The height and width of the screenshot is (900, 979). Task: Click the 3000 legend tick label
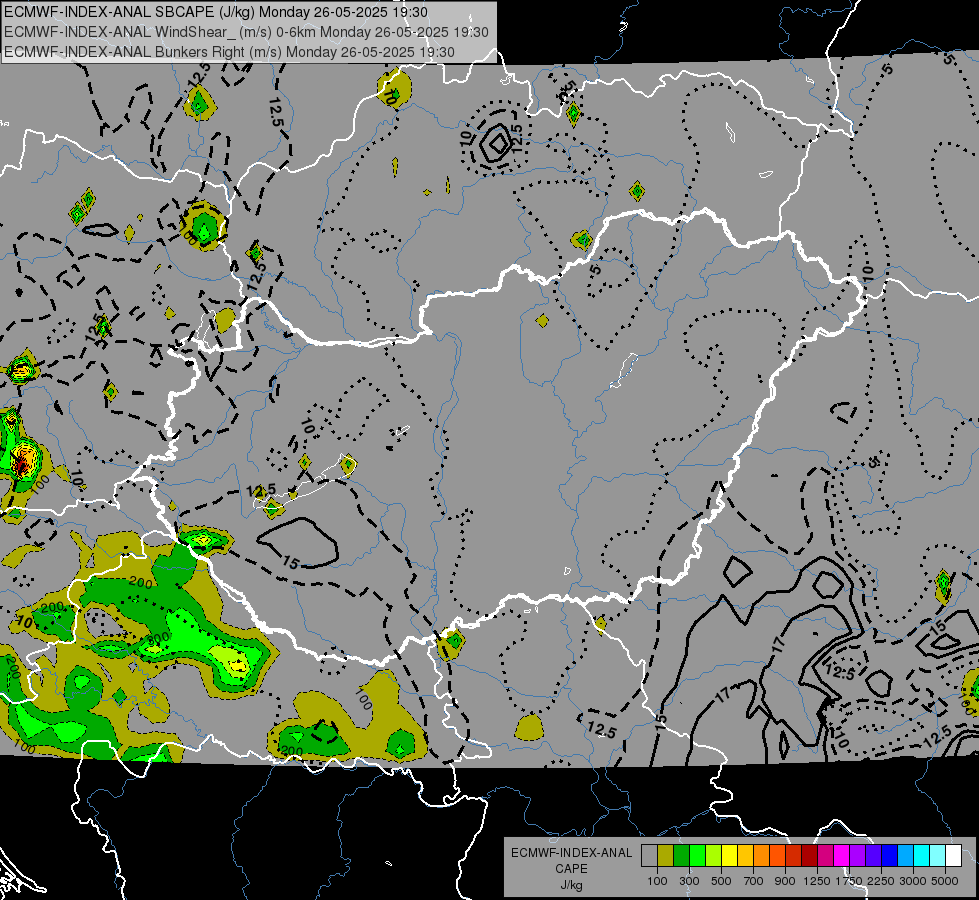click(913, 881)
